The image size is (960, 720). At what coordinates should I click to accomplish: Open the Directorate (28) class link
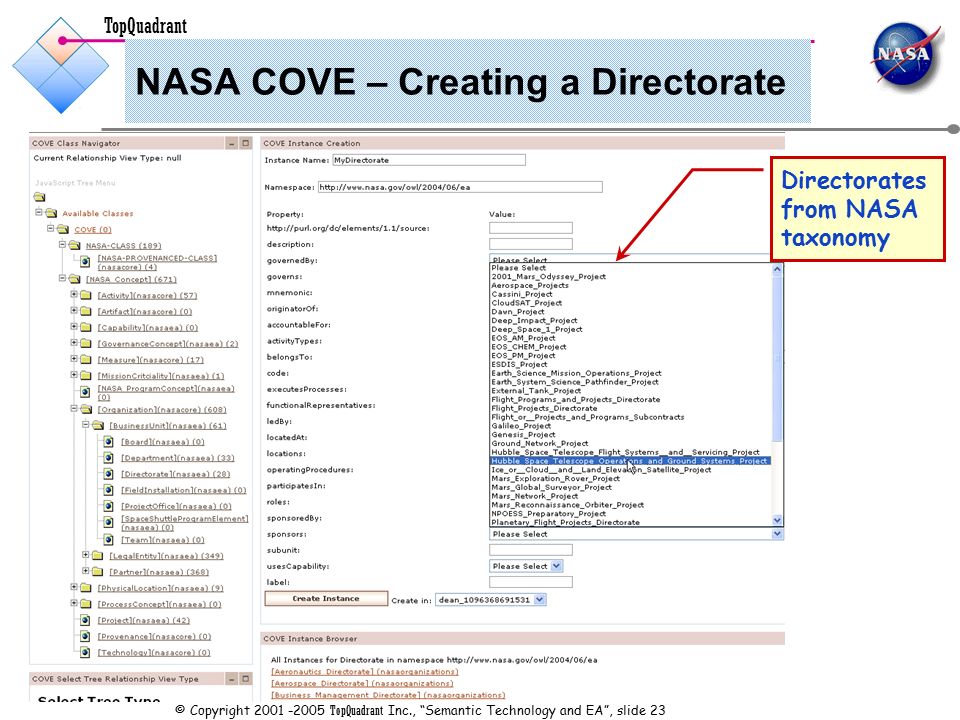click(175, 474)
